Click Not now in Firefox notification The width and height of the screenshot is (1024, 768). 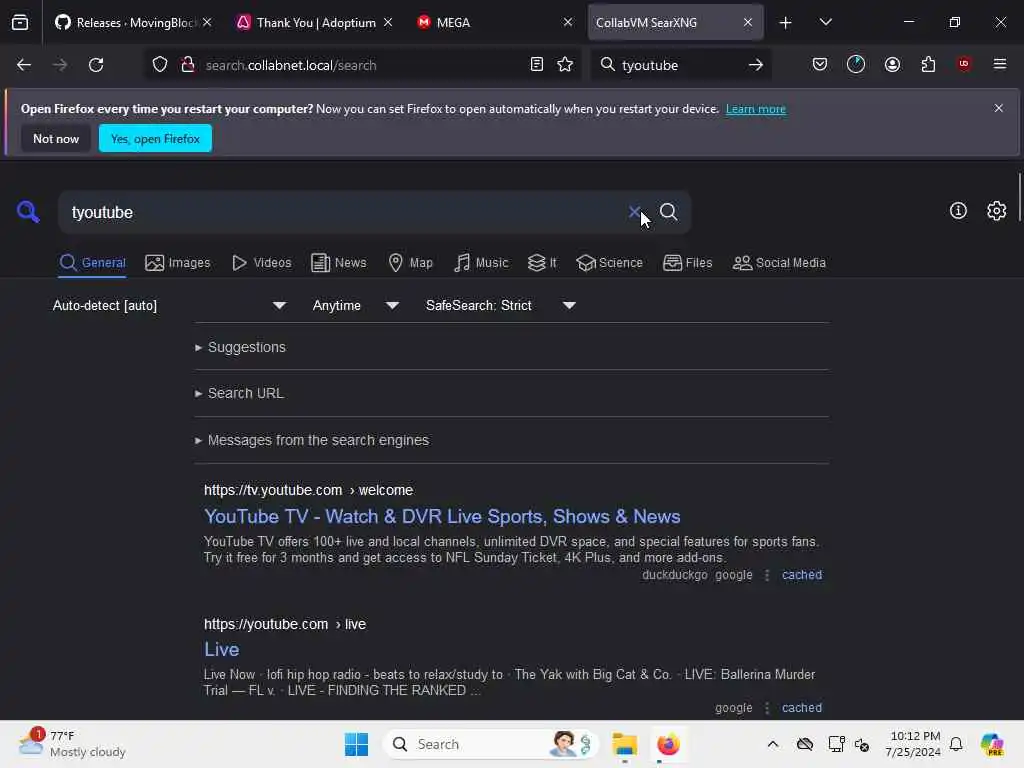click(56, 138)
